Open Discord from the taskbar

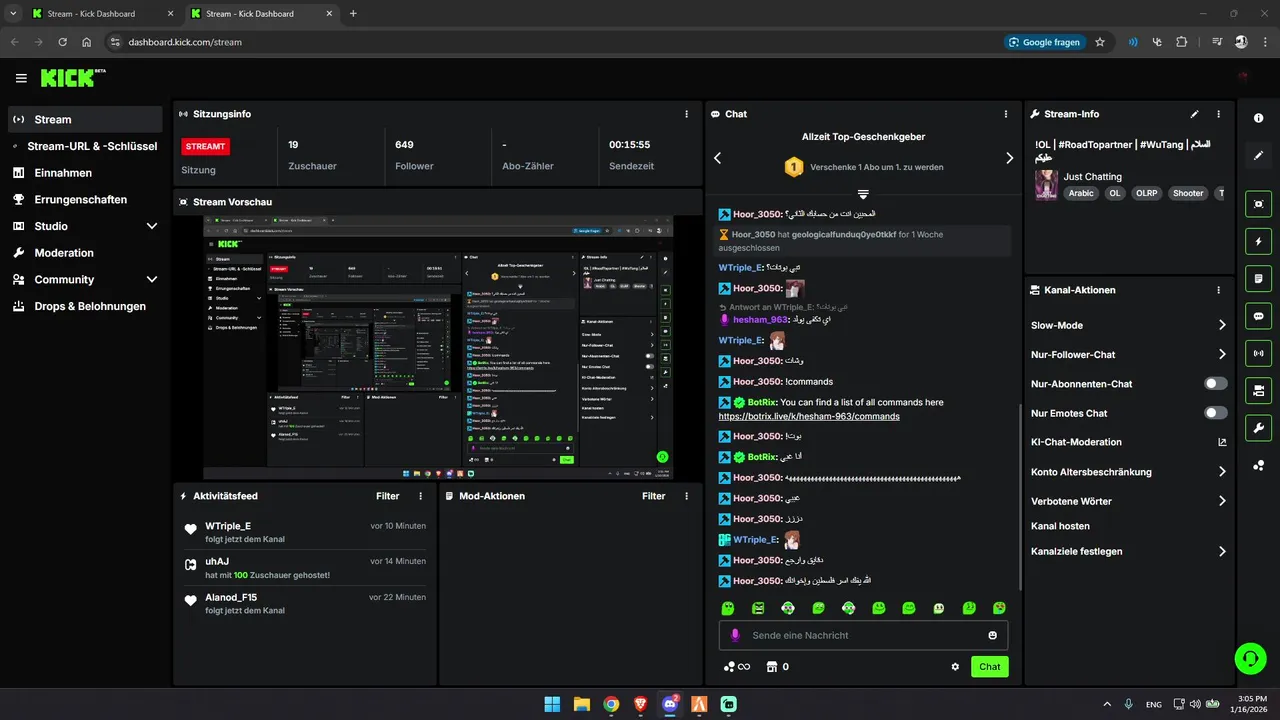tap(670, 704)
